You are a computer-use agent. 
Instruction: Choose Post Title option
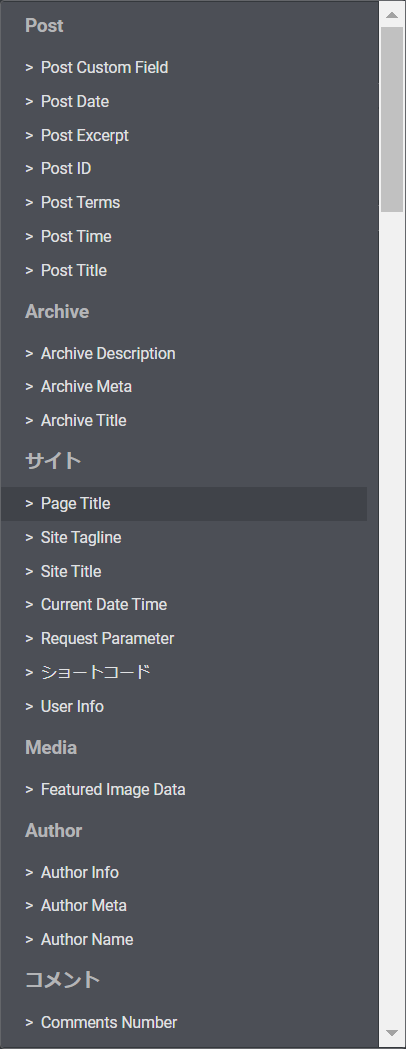tap(184, 270)
